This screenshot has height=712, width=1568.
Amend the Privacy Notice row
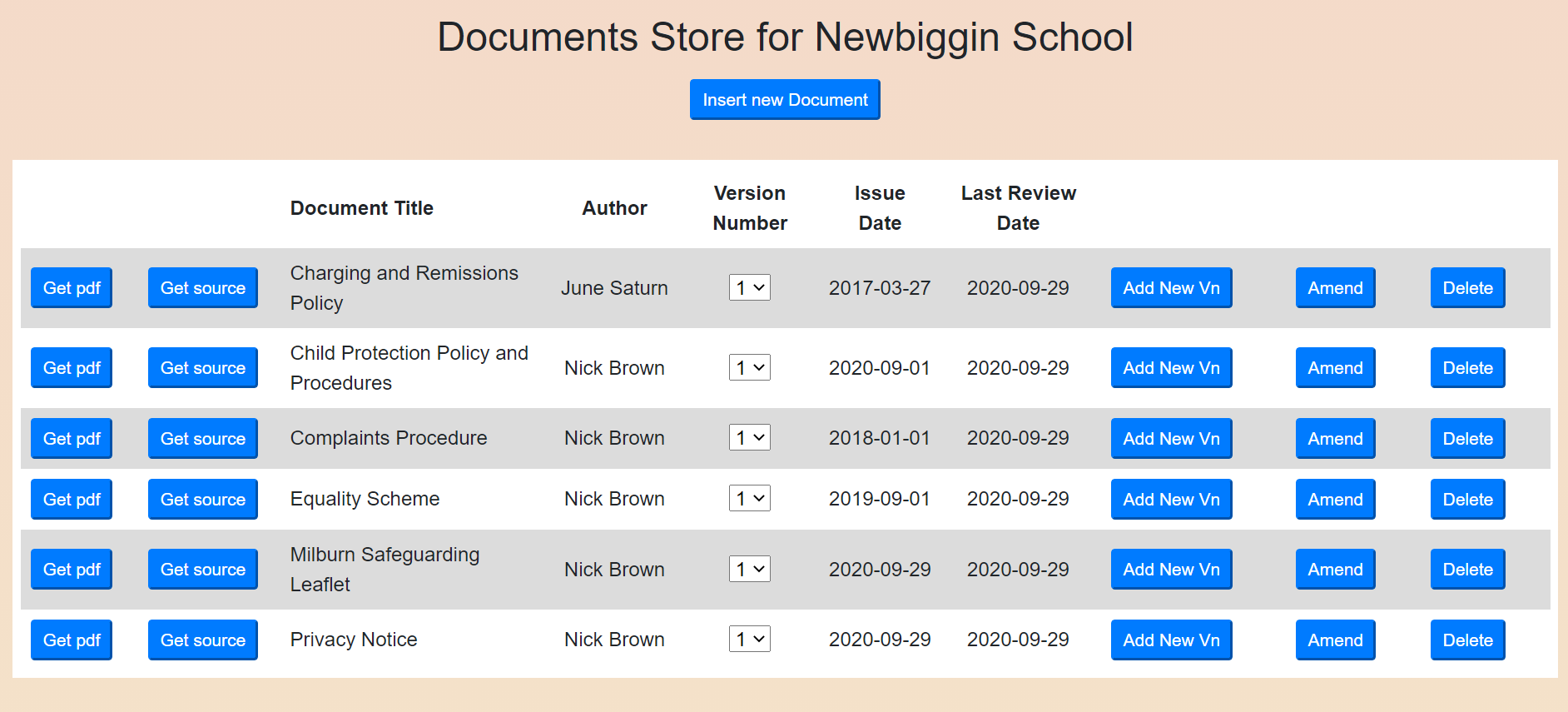[1336, 640]
